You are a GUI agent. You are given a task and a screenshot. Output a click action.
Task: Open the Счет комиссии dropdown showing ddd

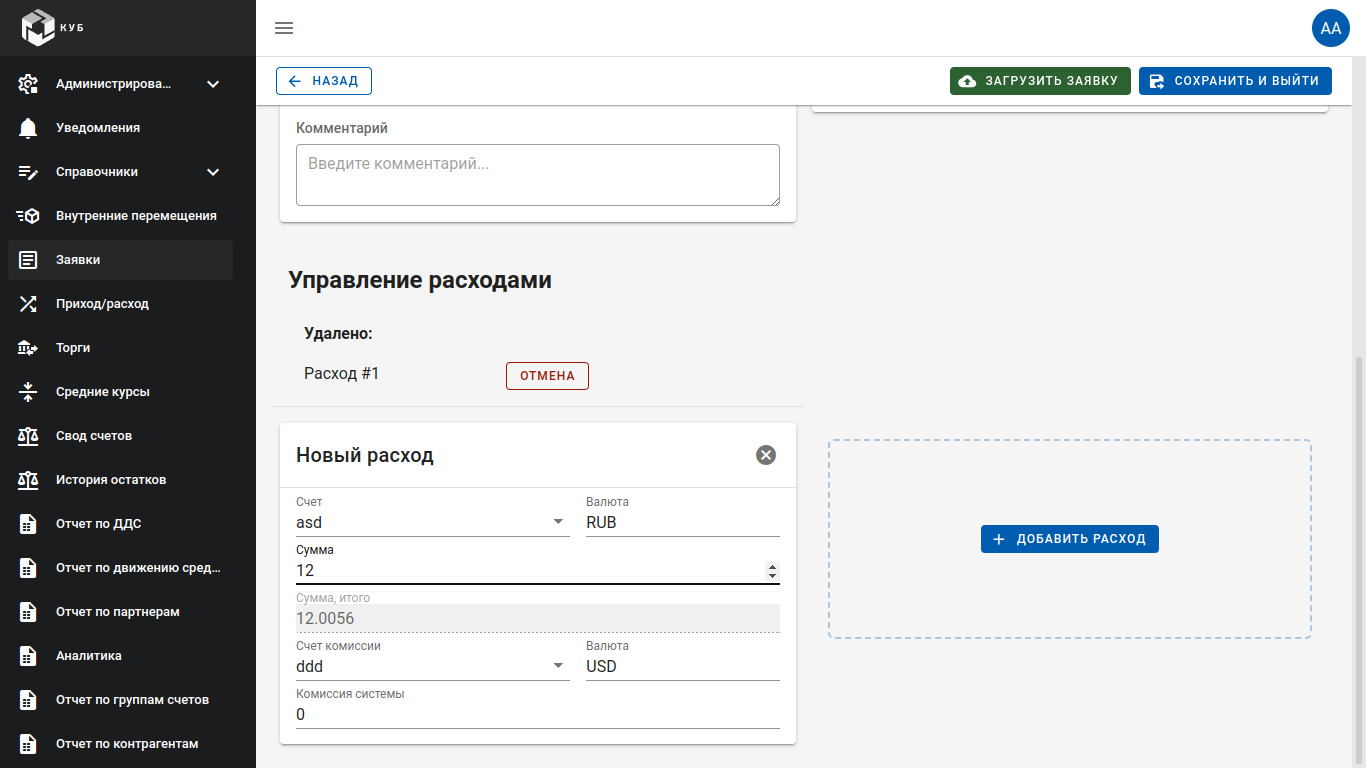pyautogui.click(x=433, y=666)
